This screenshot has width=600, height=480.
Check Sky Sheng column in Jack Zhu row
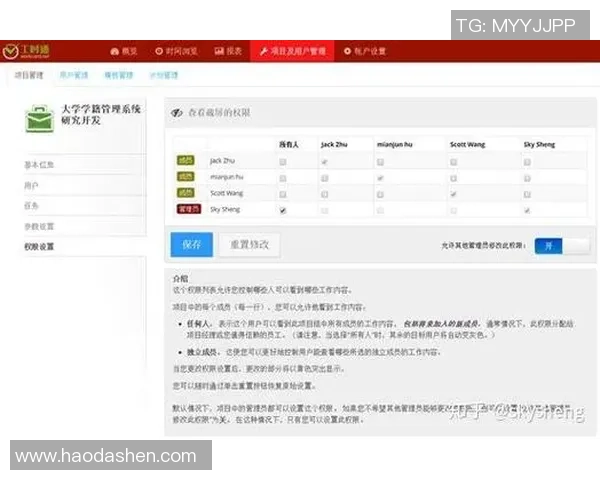(x=527, y=162)
